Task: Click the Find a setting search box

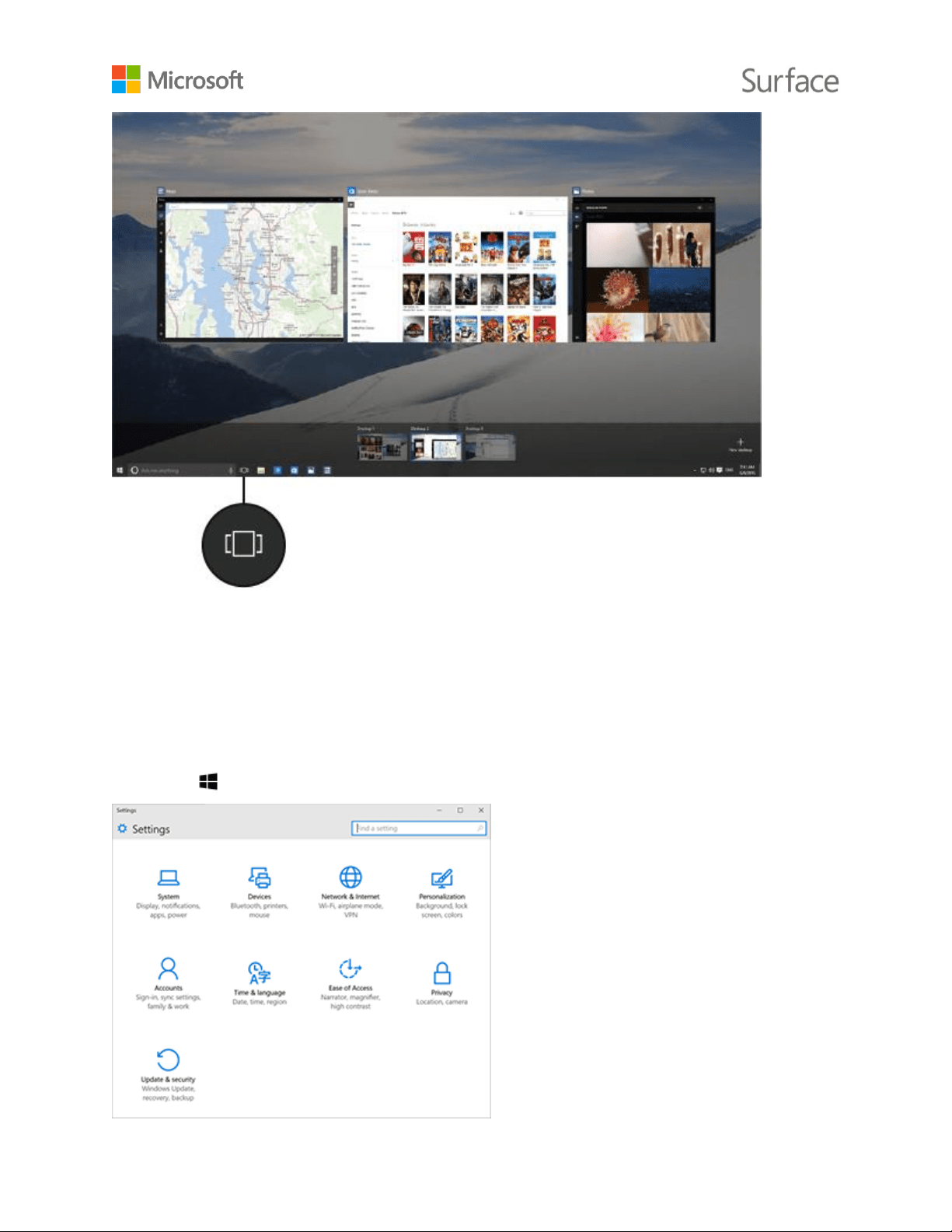Action: (420, 829)
